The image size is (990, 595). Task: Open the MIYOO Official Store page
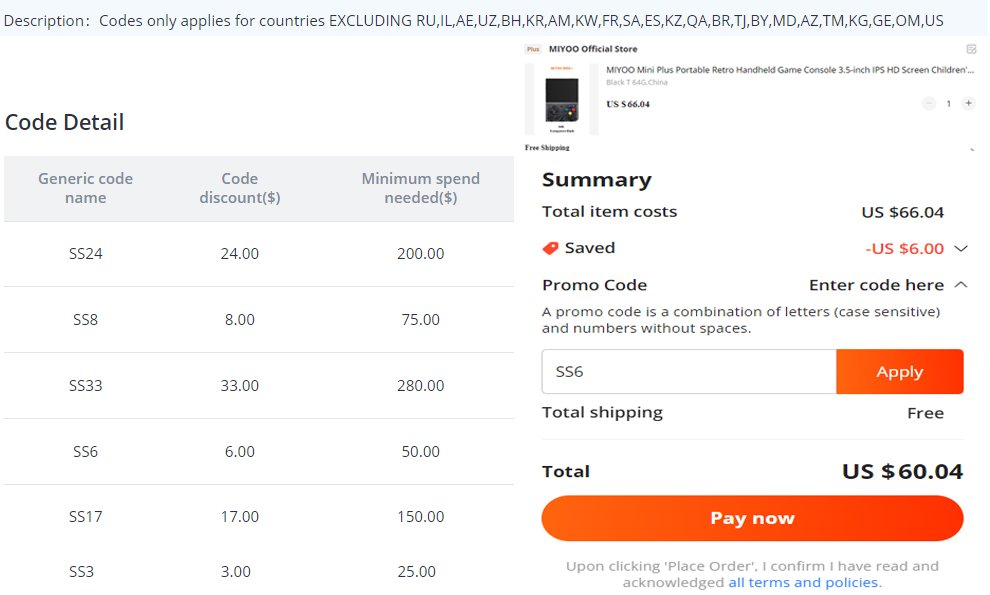tap(593, 49)
